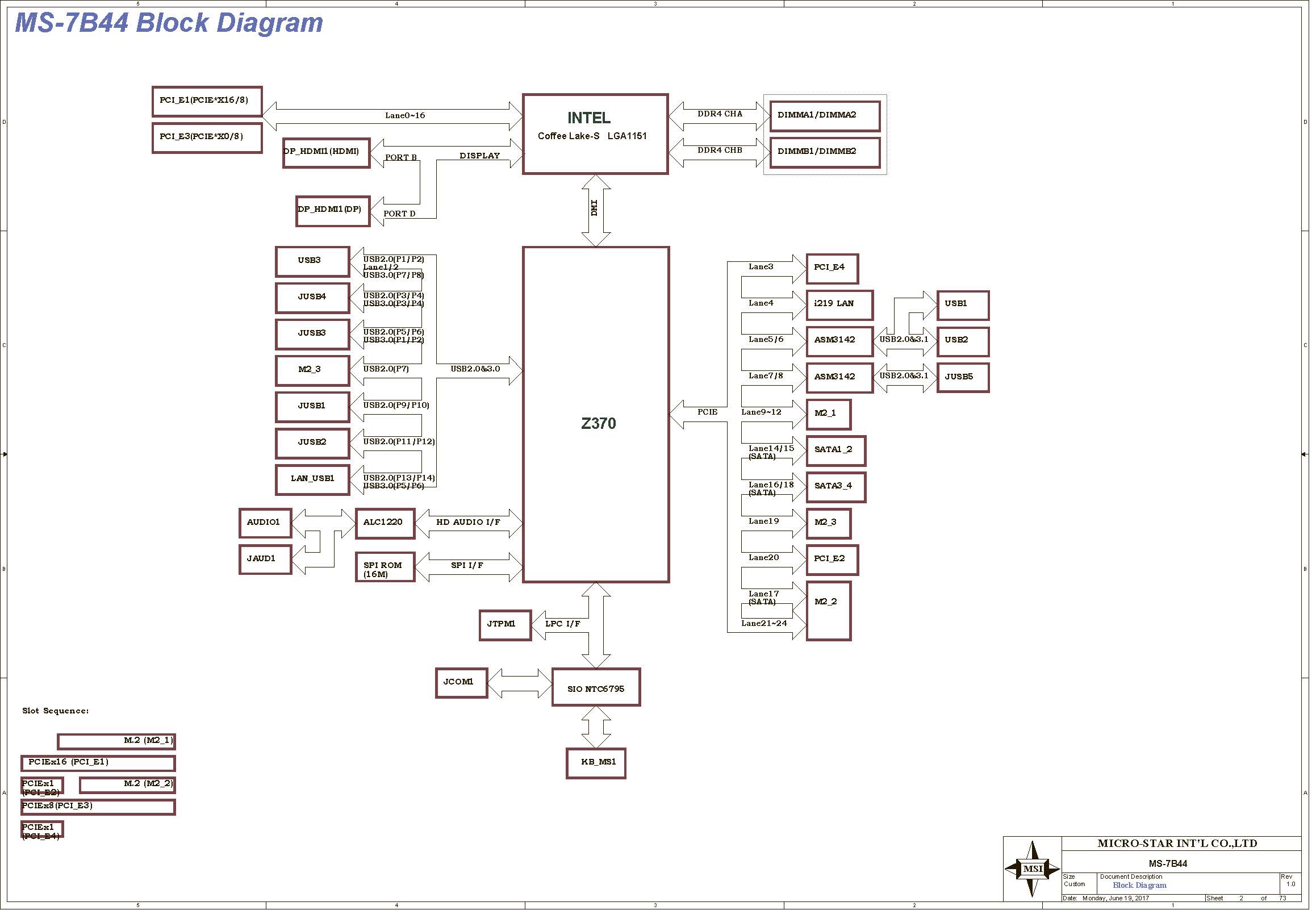Select the M2_3 block beside USB2.0(P7)
This screenshot has height=910, width=1316.
point(314,371)
